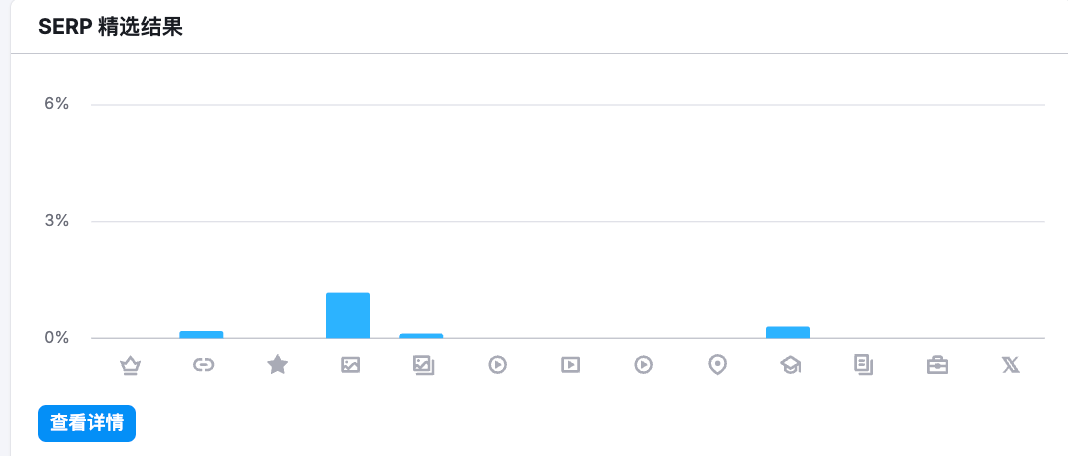Select the graduation cap icon
Screen dimensions: 1068x456
coord(790,365)
